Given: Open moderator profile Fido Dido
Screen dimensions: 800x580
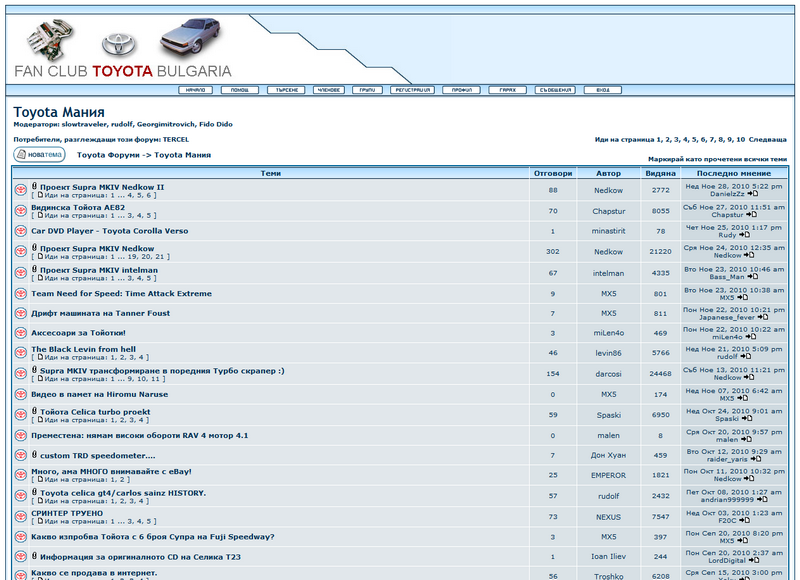Looking at the screenshot, I should click(216, 124).
